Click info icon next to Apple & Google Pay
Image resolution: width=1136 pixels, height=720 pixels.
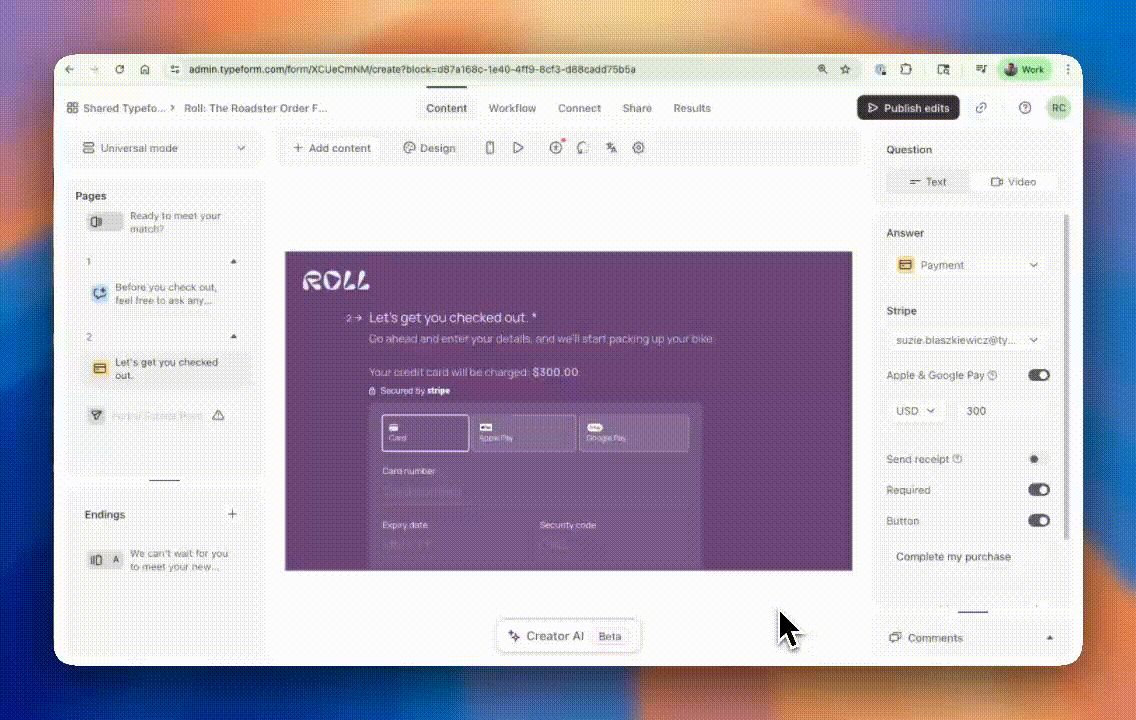[993, 375]
